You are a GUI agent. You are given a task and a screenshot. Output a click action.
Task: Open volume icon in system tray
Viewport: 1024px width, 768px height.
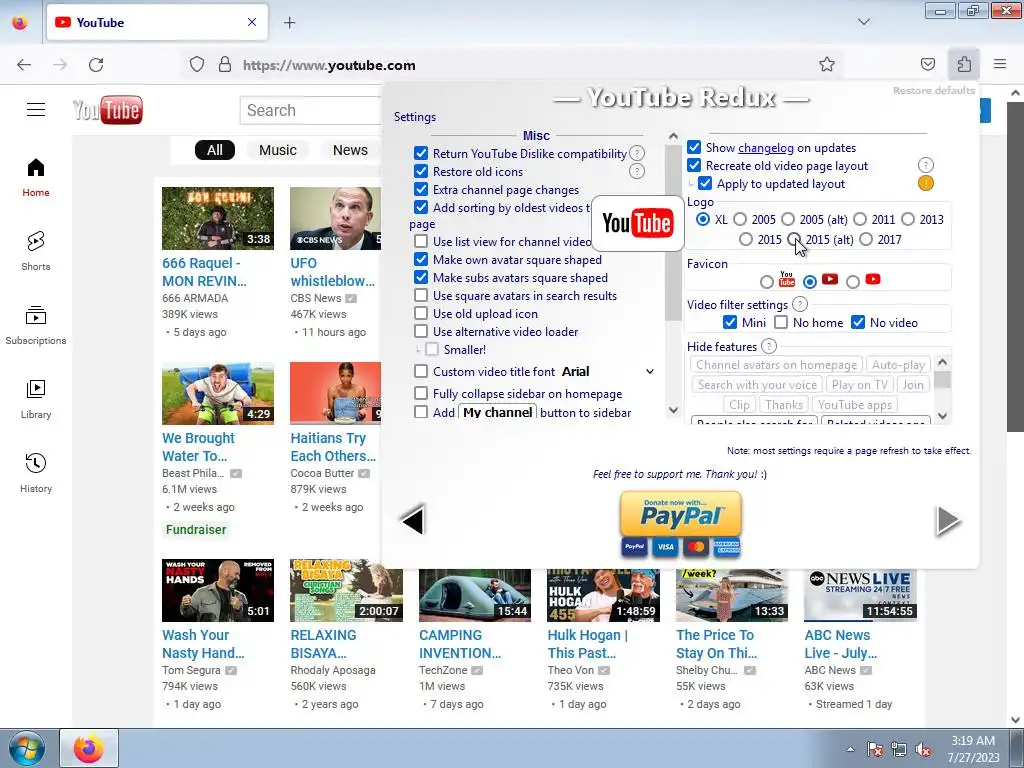tap(923, 749)
